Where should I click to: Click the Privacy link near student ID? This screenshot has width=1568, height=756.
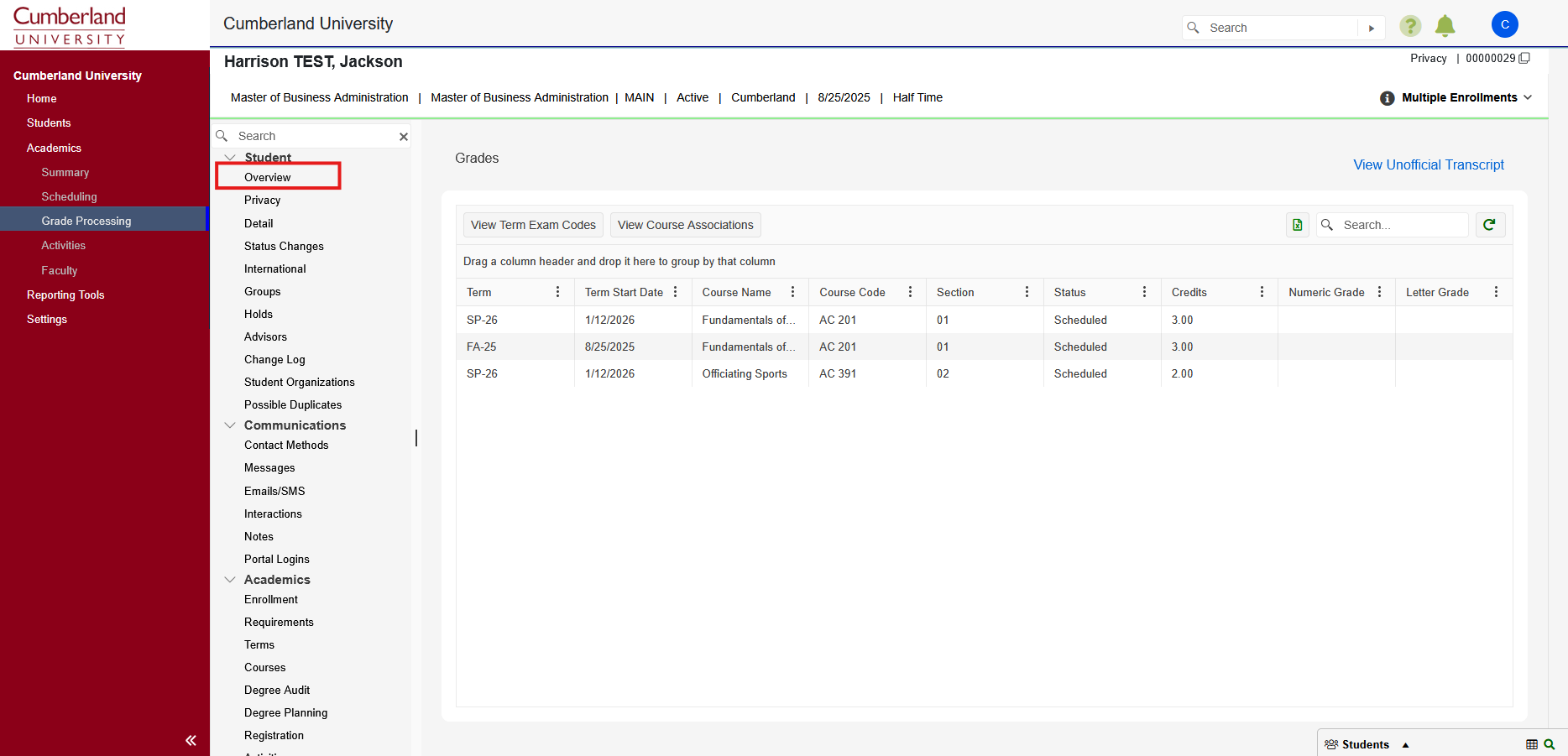click(1429, 58)
